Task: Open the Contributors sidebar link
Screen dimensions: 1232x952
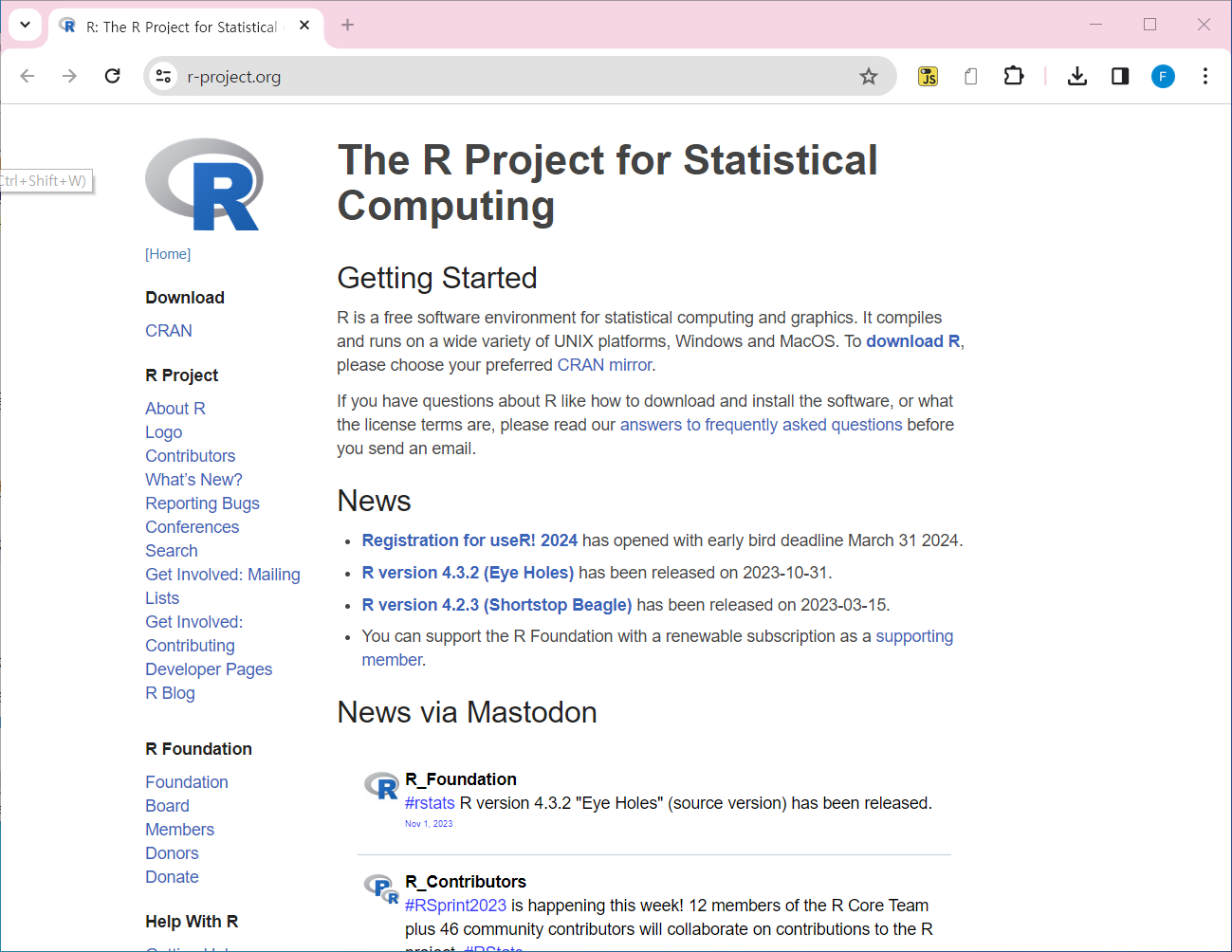Action: [191, 456]
